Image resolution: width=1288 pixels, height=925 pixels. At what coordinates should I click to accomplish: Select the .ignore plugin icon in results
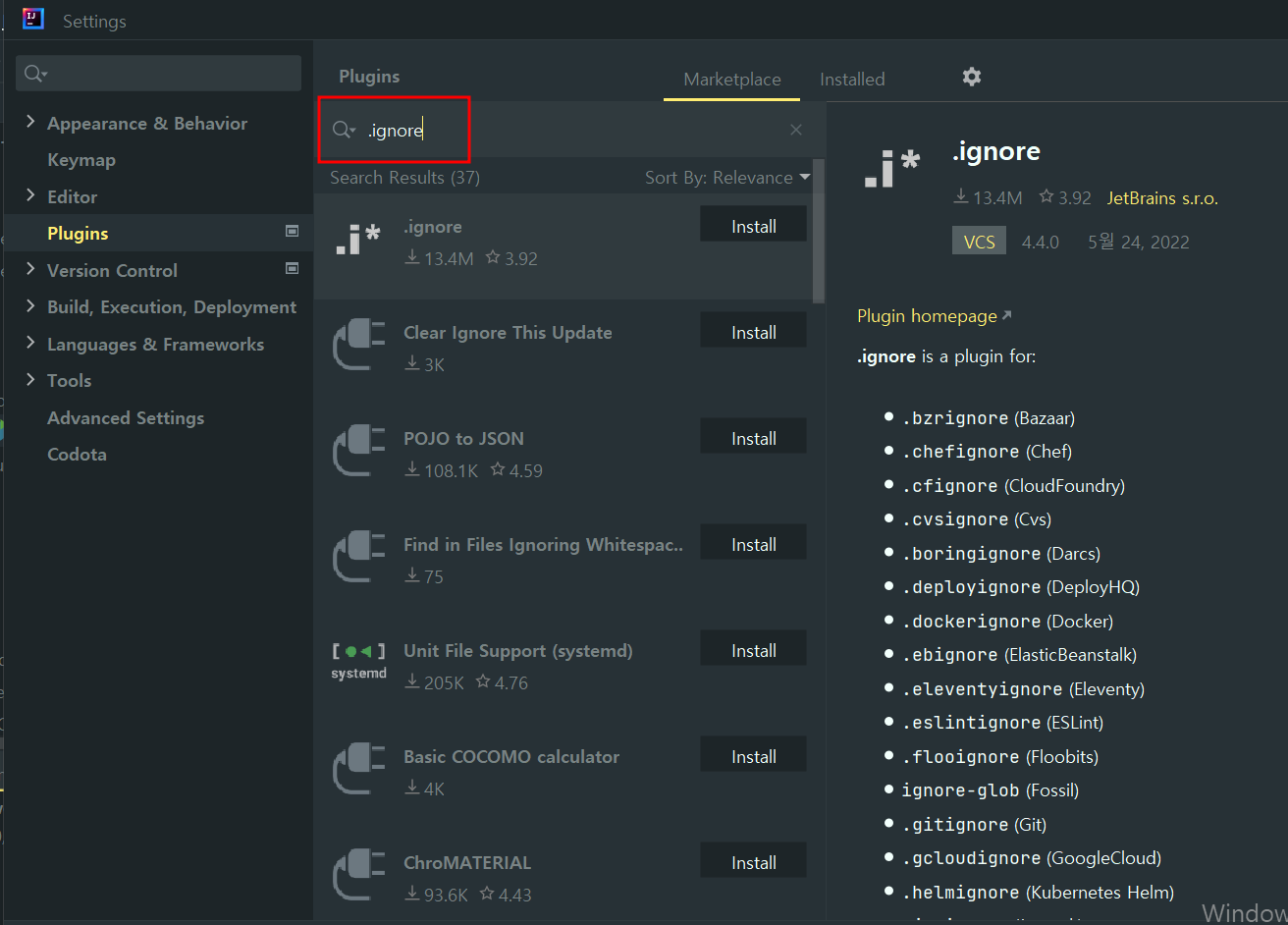(358, 241)
